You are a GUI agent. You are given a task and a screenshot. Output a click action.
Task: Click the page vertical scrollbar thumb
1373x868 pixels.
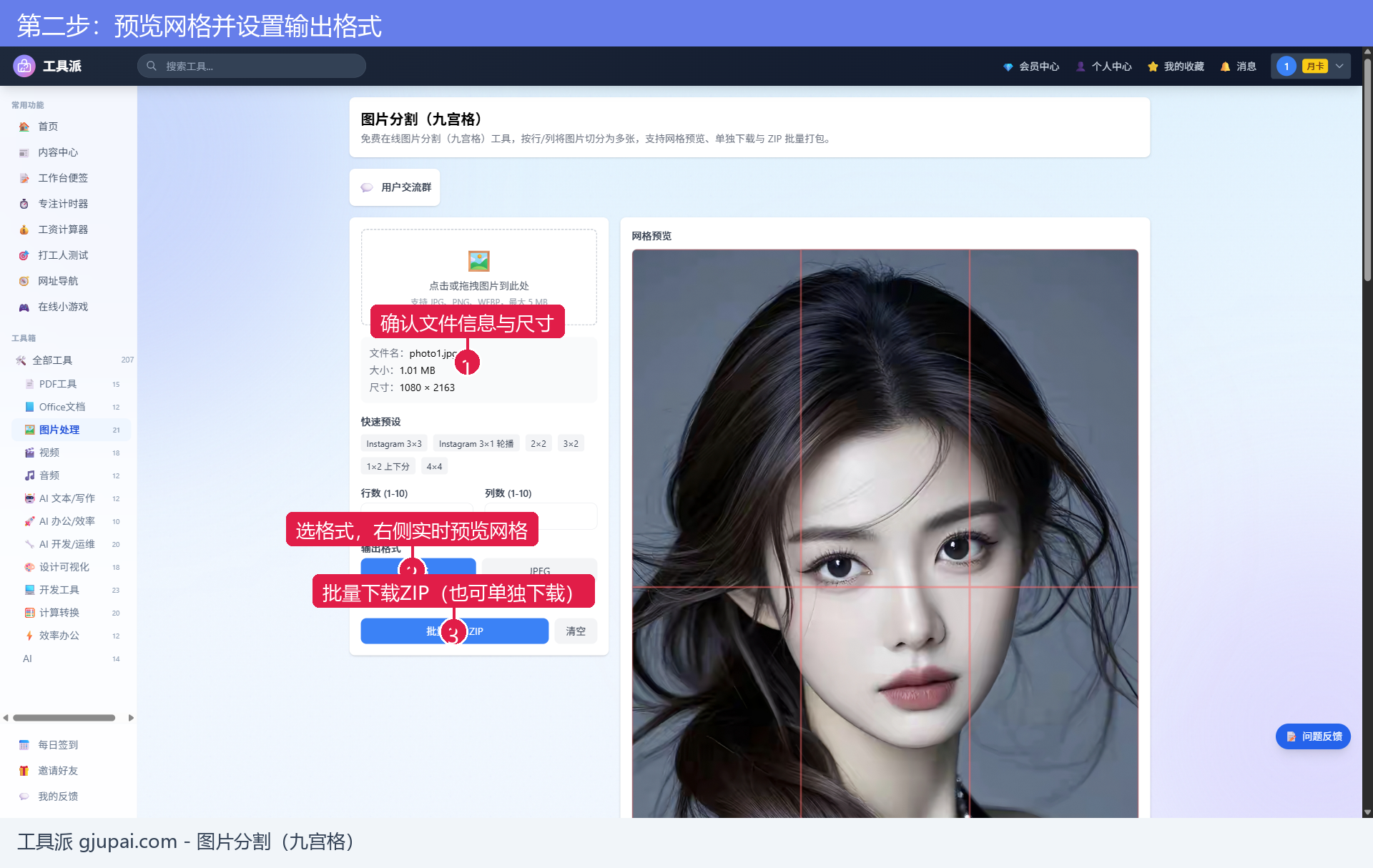tap(1367, 169)
